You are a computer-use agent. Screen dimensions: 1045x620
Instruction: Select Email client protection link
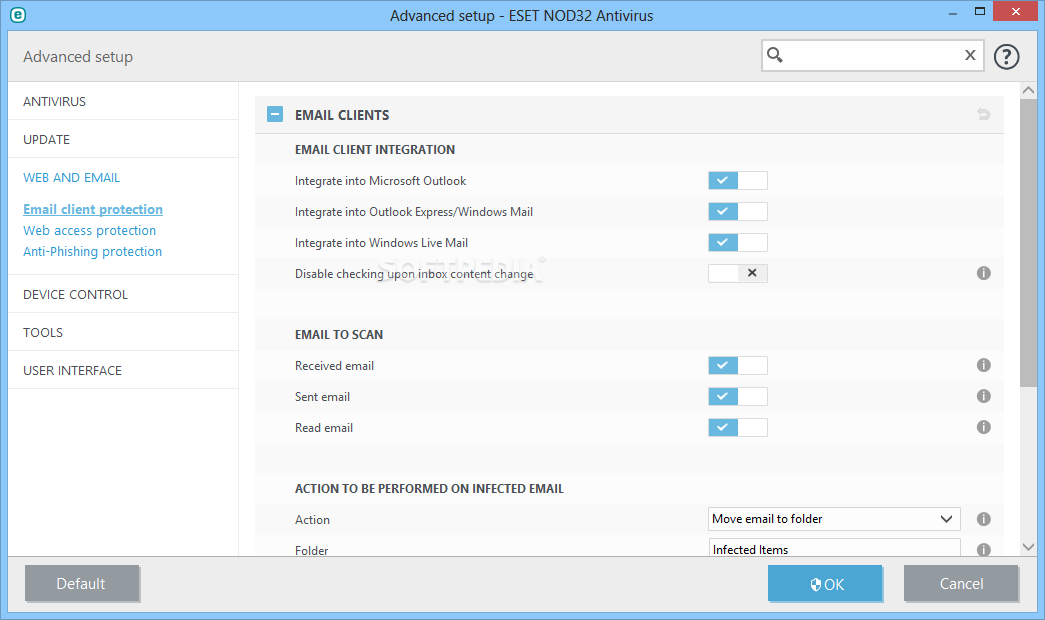tap(93, 209)
